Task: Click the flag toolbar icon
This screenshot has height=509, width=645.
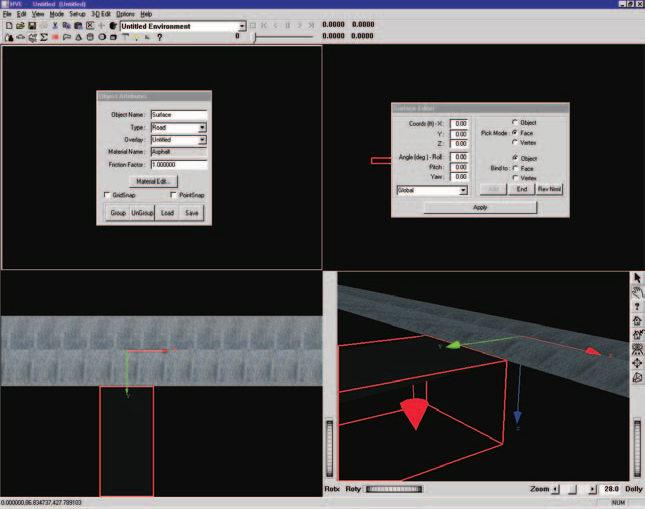Action: click(67, 37)
